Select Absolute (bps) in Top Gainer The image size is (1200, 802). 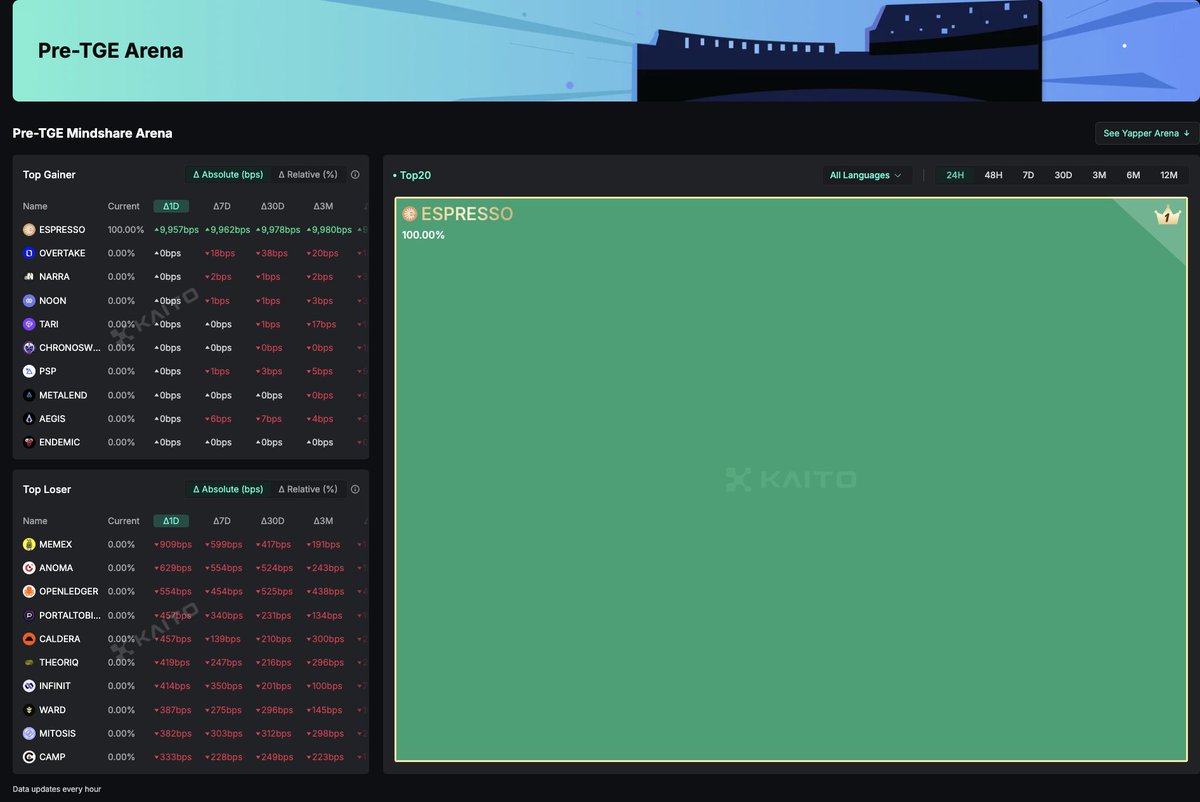tap(228, 174)
